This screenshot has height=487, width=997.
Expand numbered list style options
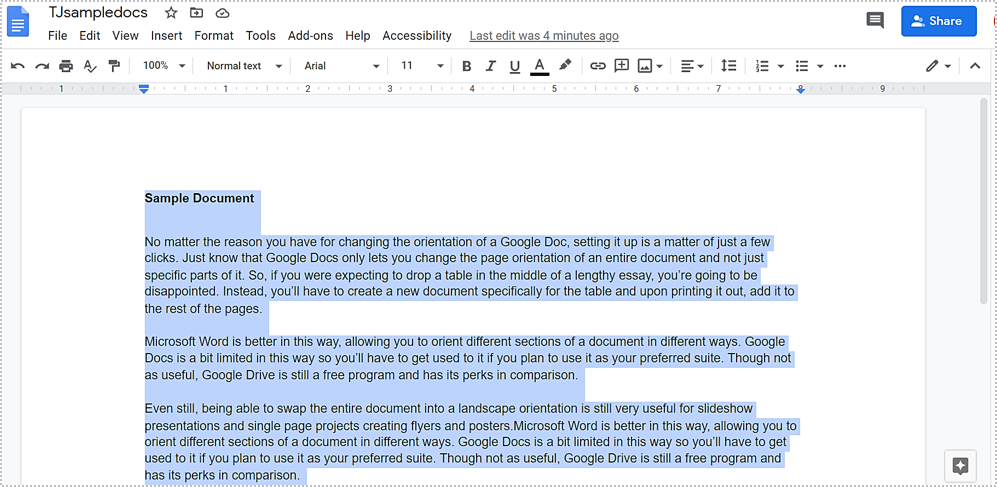(x=781, y=66)
